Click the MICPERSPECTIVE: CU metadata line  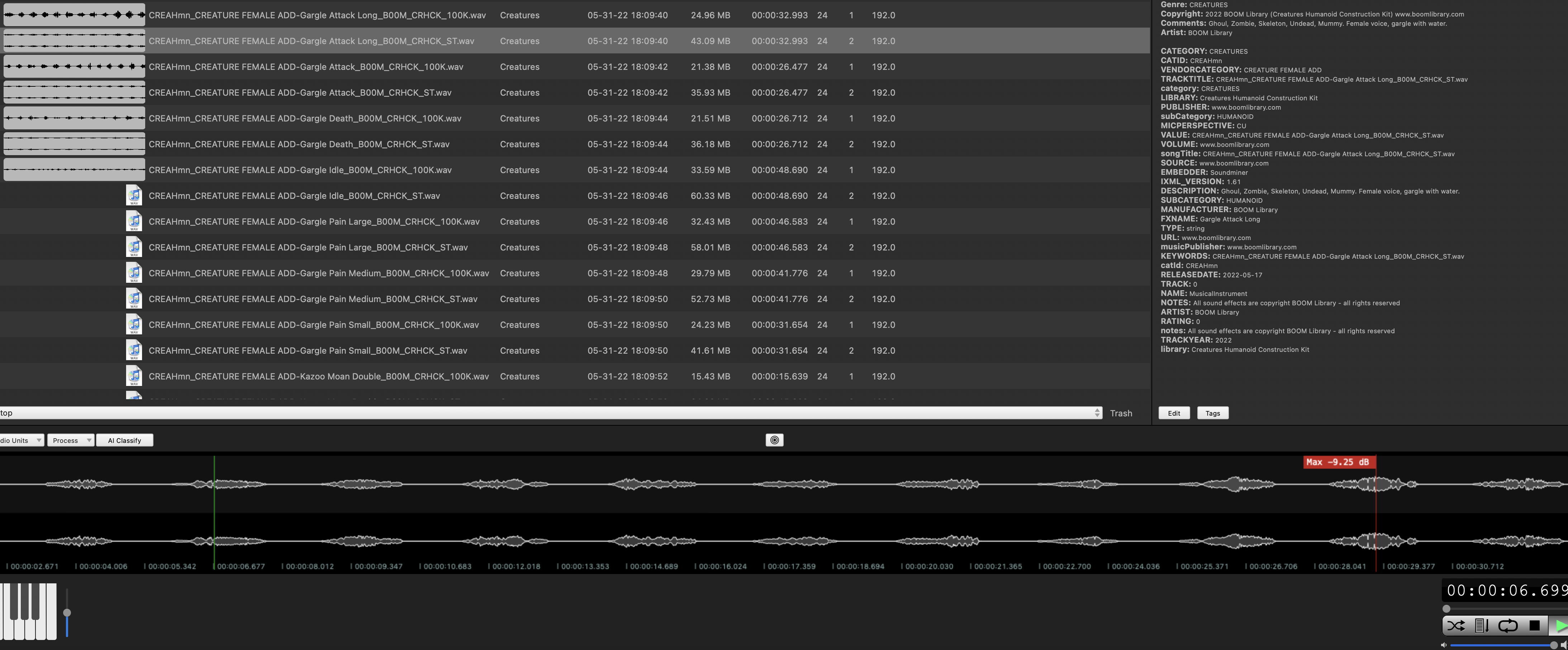click(1203, 126)
